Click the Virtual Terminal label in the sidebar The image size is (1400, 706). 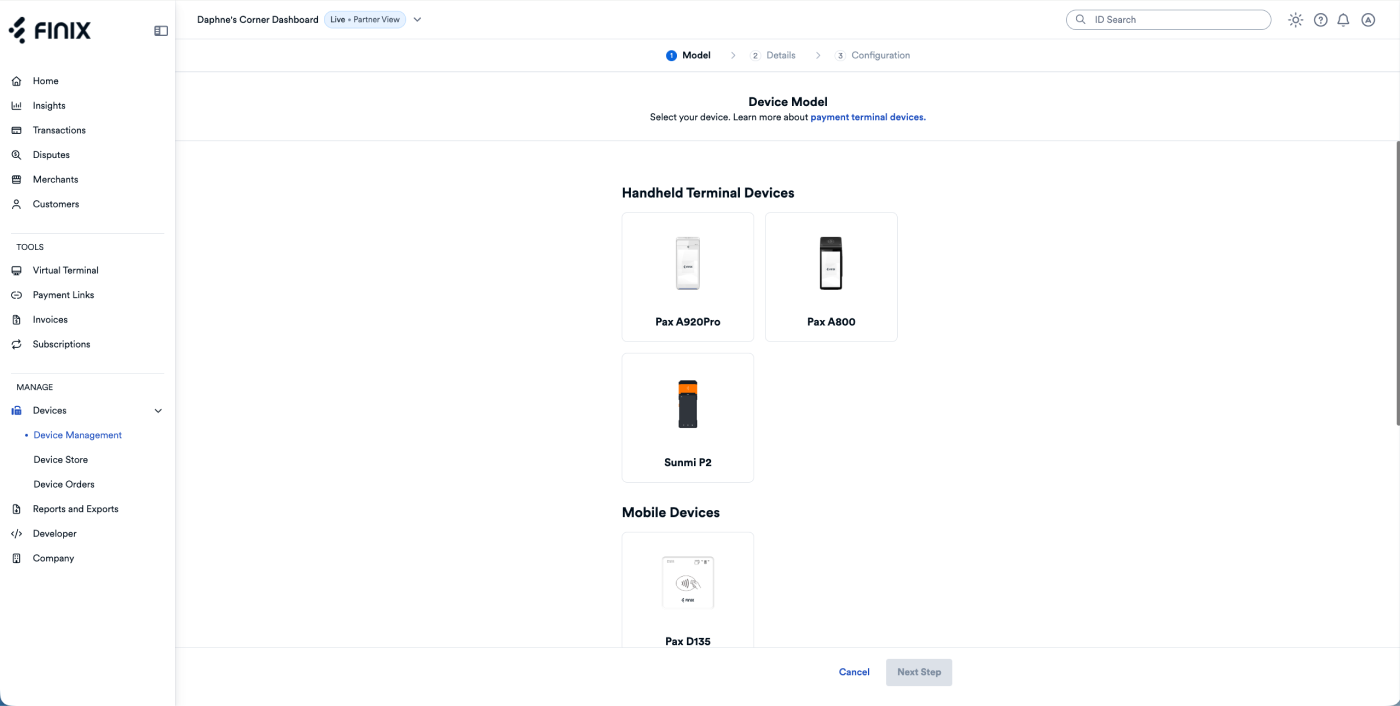[x=66, y=271]
